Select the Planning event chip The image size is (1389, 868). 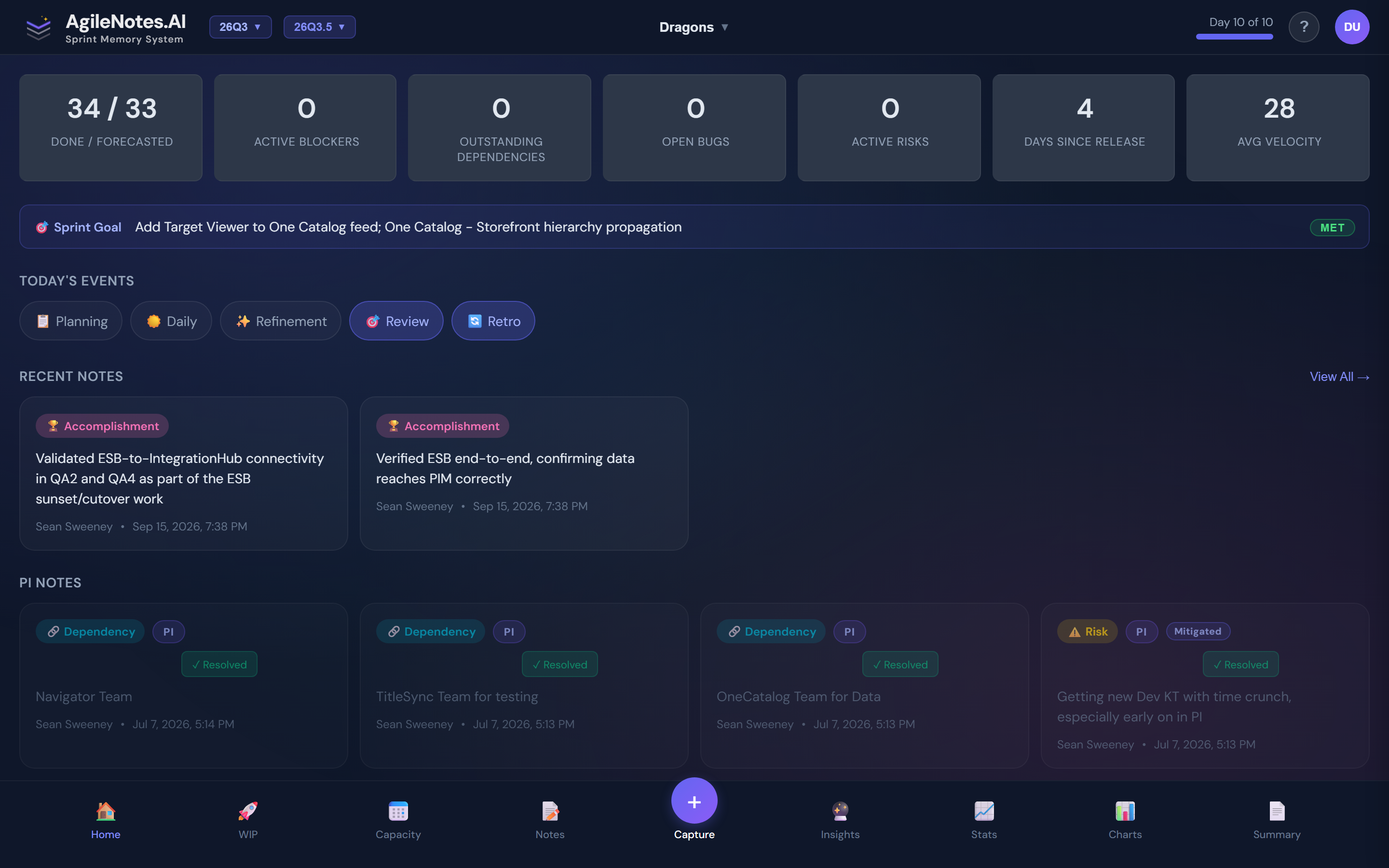tap(70, 321)
